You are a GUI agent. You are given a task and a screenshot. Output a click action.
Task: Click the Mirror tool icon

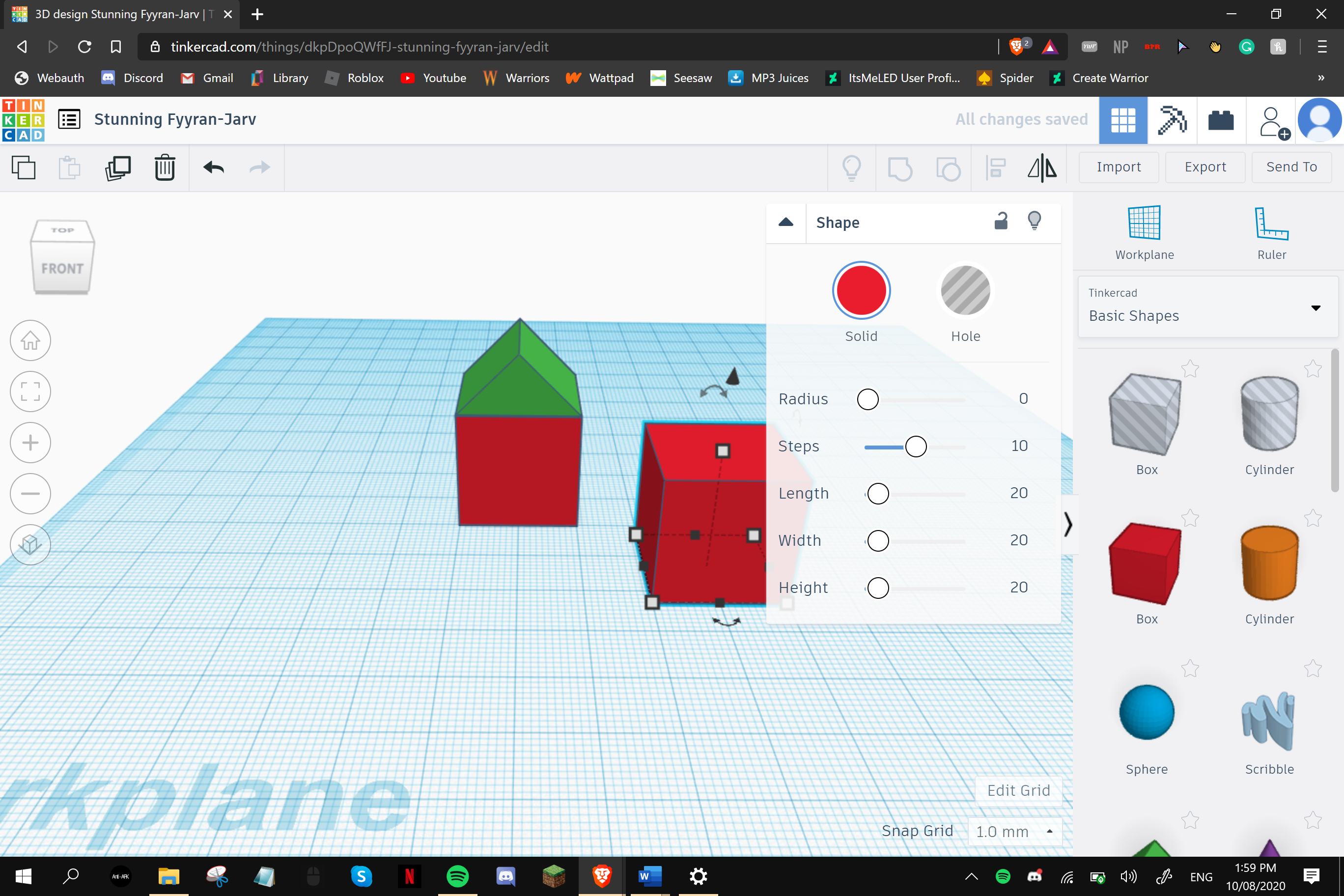click(x=1042, y=168)
